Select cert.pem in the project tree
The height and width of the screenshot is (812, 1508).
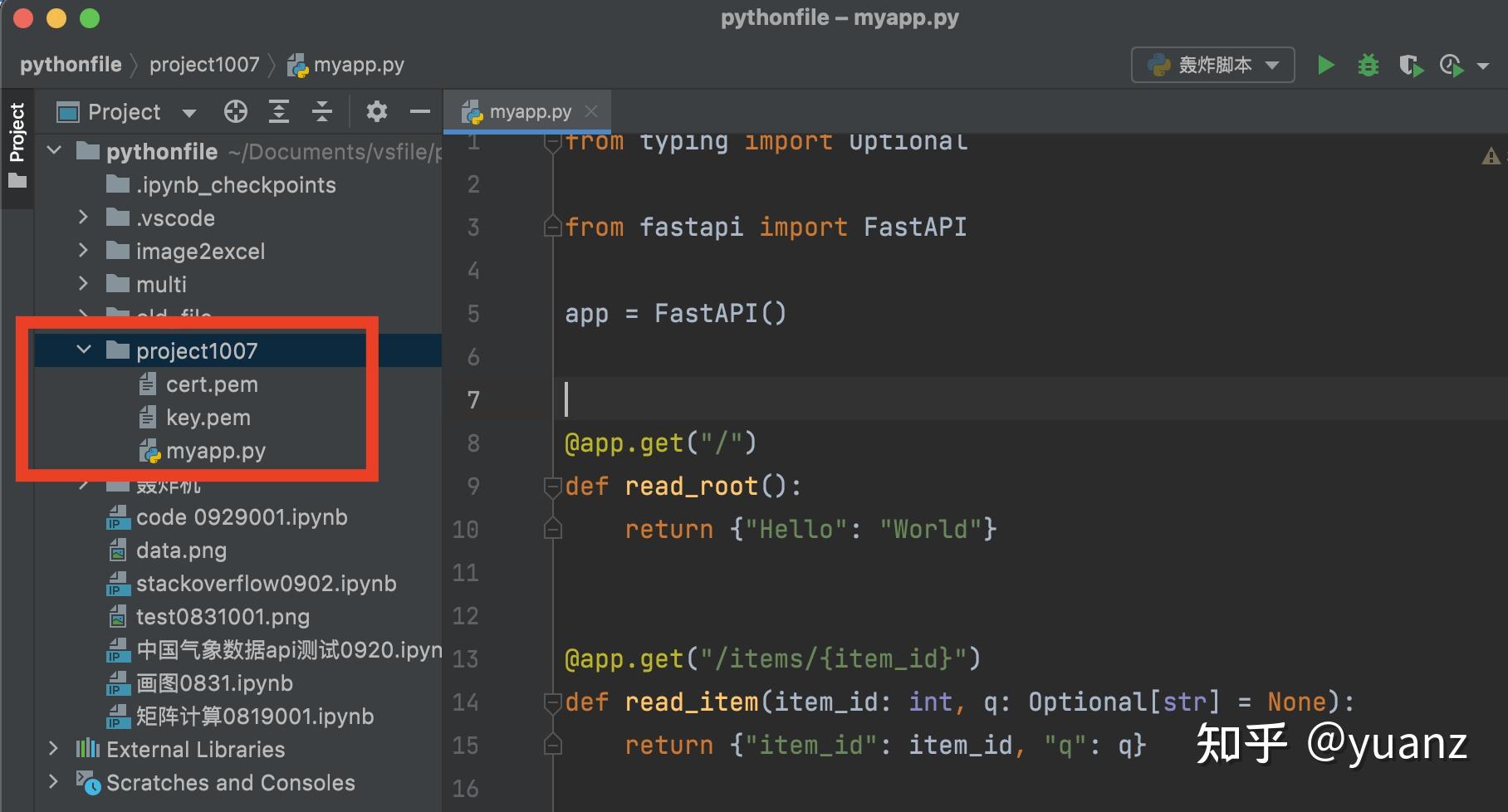click(212, 384)
